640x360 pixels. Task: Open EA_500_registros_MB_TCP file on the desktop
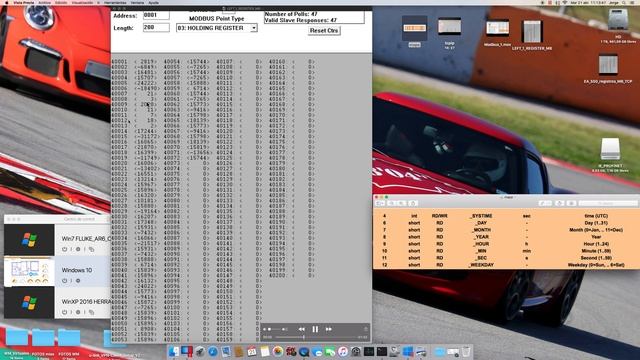(x=608, y=65)
